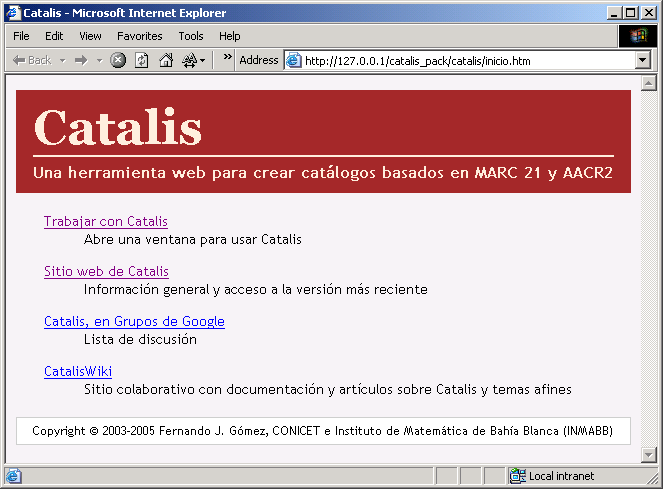Open the Help menu
Viewport: 663px width, 489px height.
tap(230, 36)
